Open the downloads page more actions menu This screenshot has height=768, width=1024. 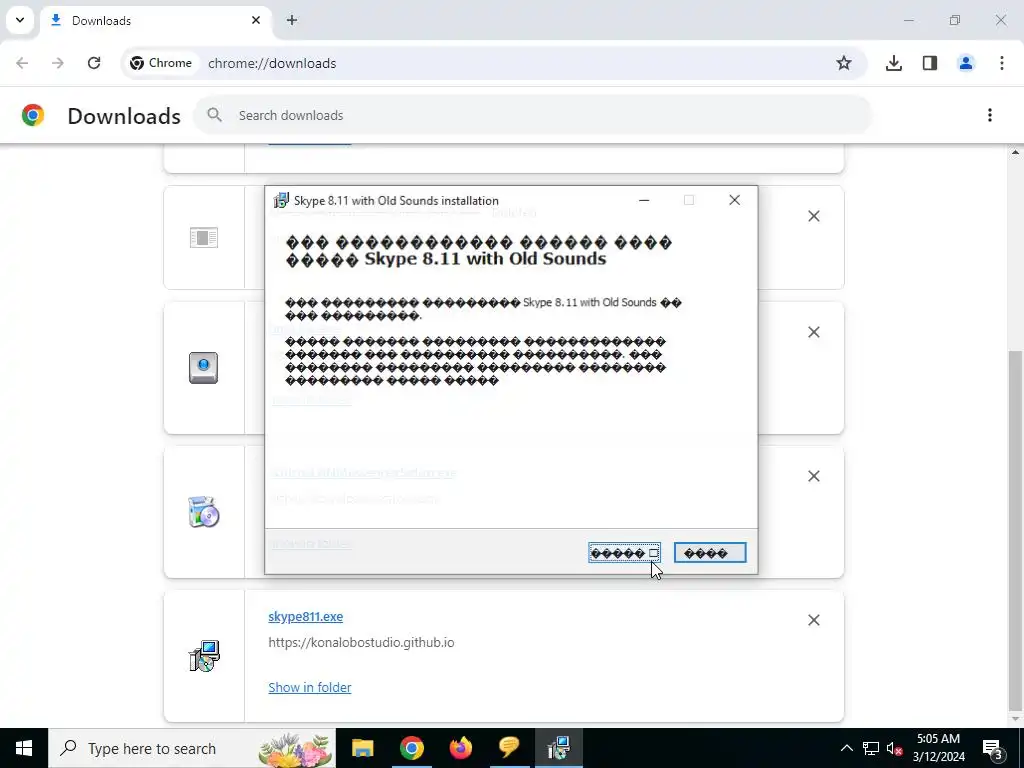click(990, 116)
